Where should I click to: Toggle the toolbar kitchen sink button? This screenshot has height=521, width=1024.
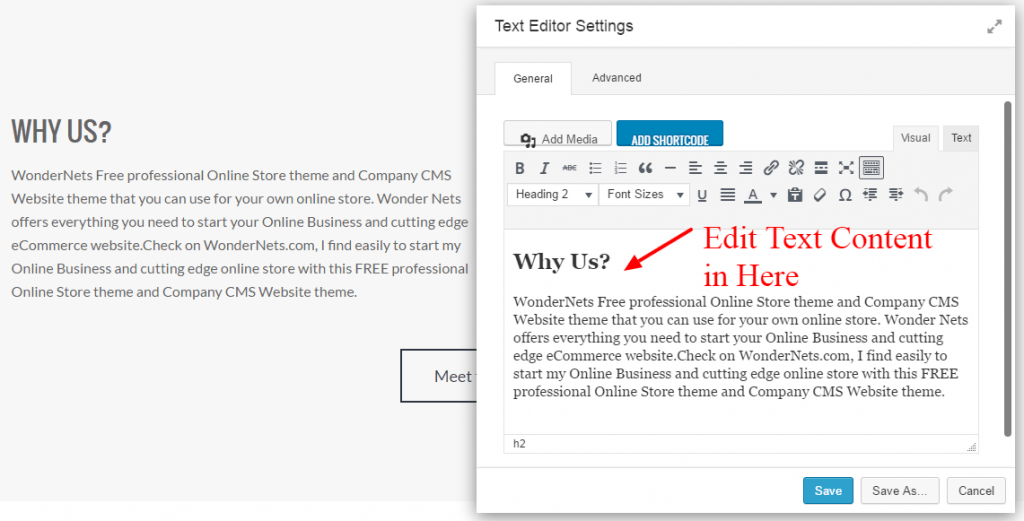[x=871, y=168]
